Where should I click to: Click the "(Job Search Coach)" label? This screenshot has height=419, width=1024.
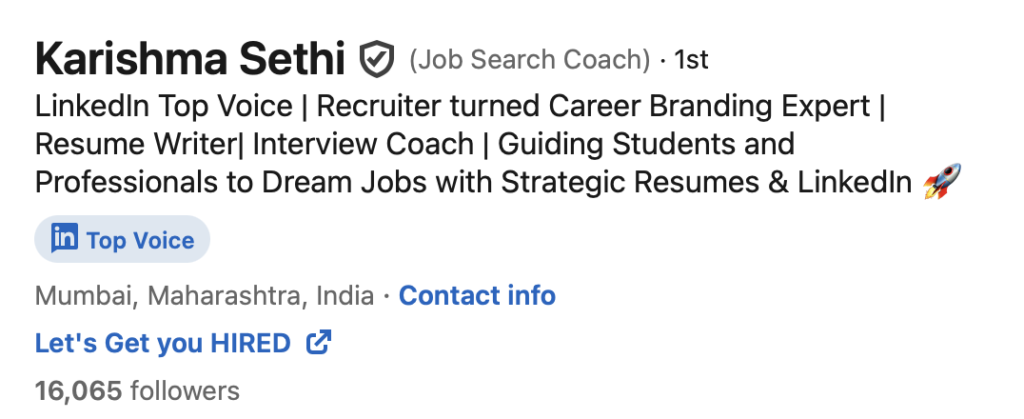tap(530, 60)
